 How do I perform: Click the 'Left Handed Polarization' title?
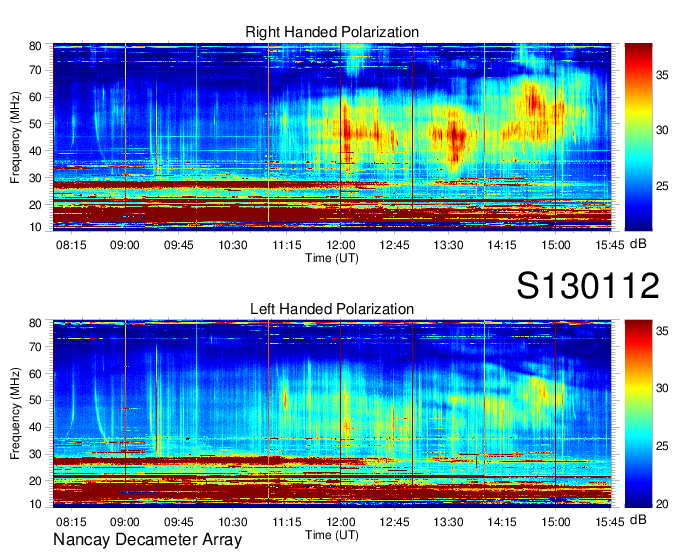(x=332, y=309)
